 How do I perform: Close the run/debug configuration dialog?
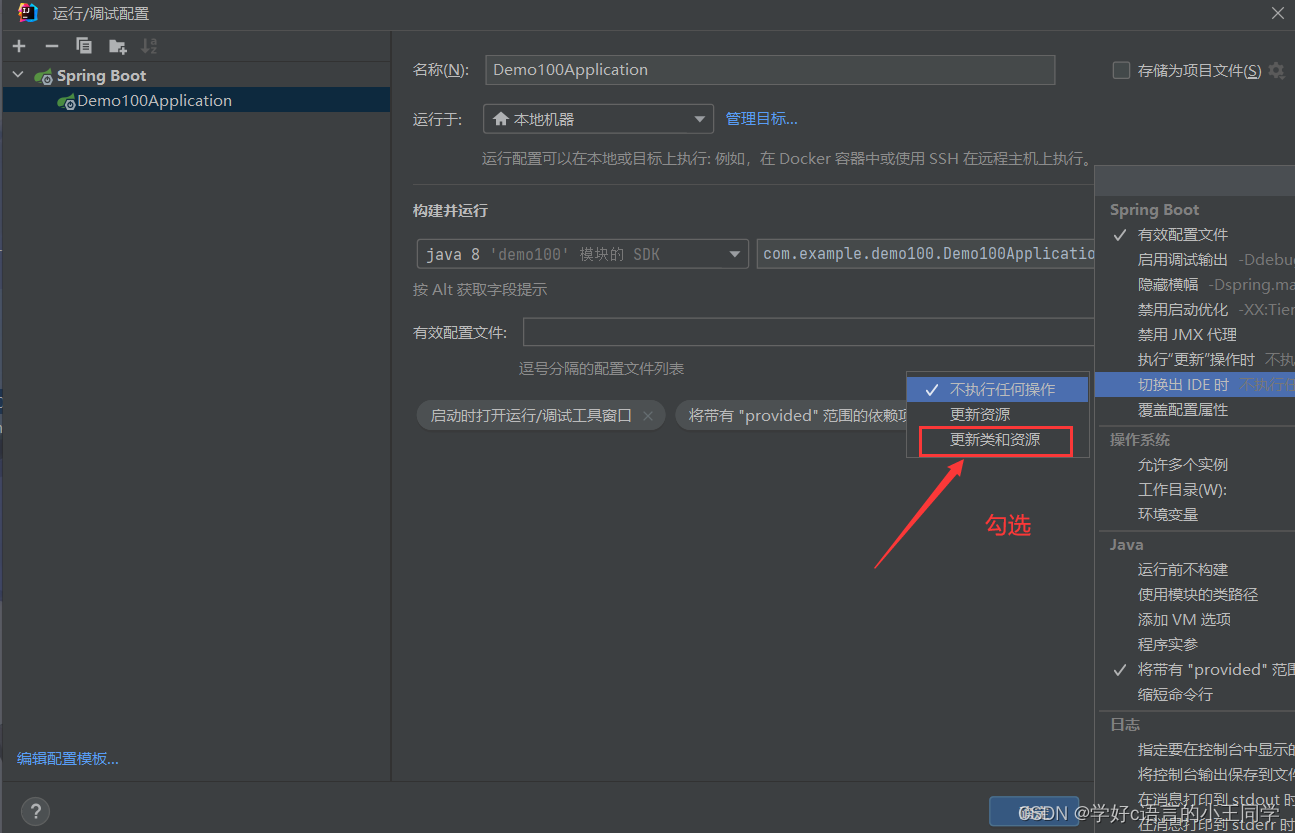[x=1278, y=13]
